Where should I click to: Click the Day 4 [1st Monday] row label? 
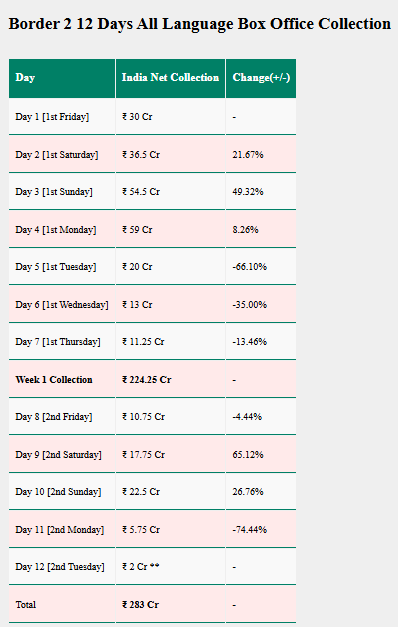click(x=56, y=230)
